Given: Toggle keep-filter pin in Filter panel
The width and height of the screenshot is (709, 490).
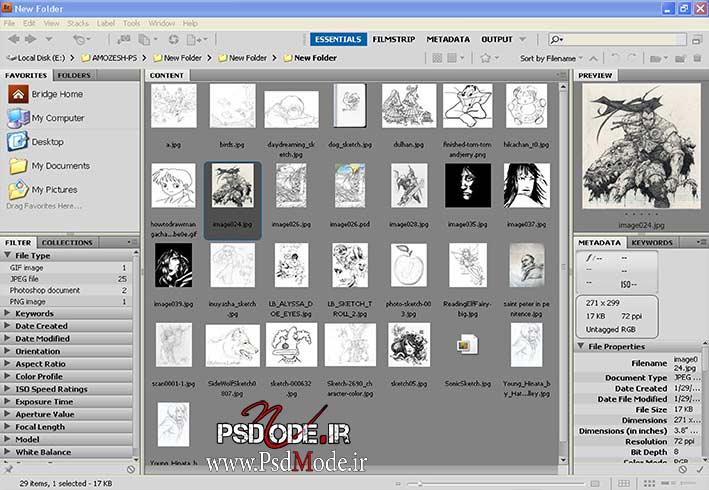Looking at the screenshot, I should point(8,469).
